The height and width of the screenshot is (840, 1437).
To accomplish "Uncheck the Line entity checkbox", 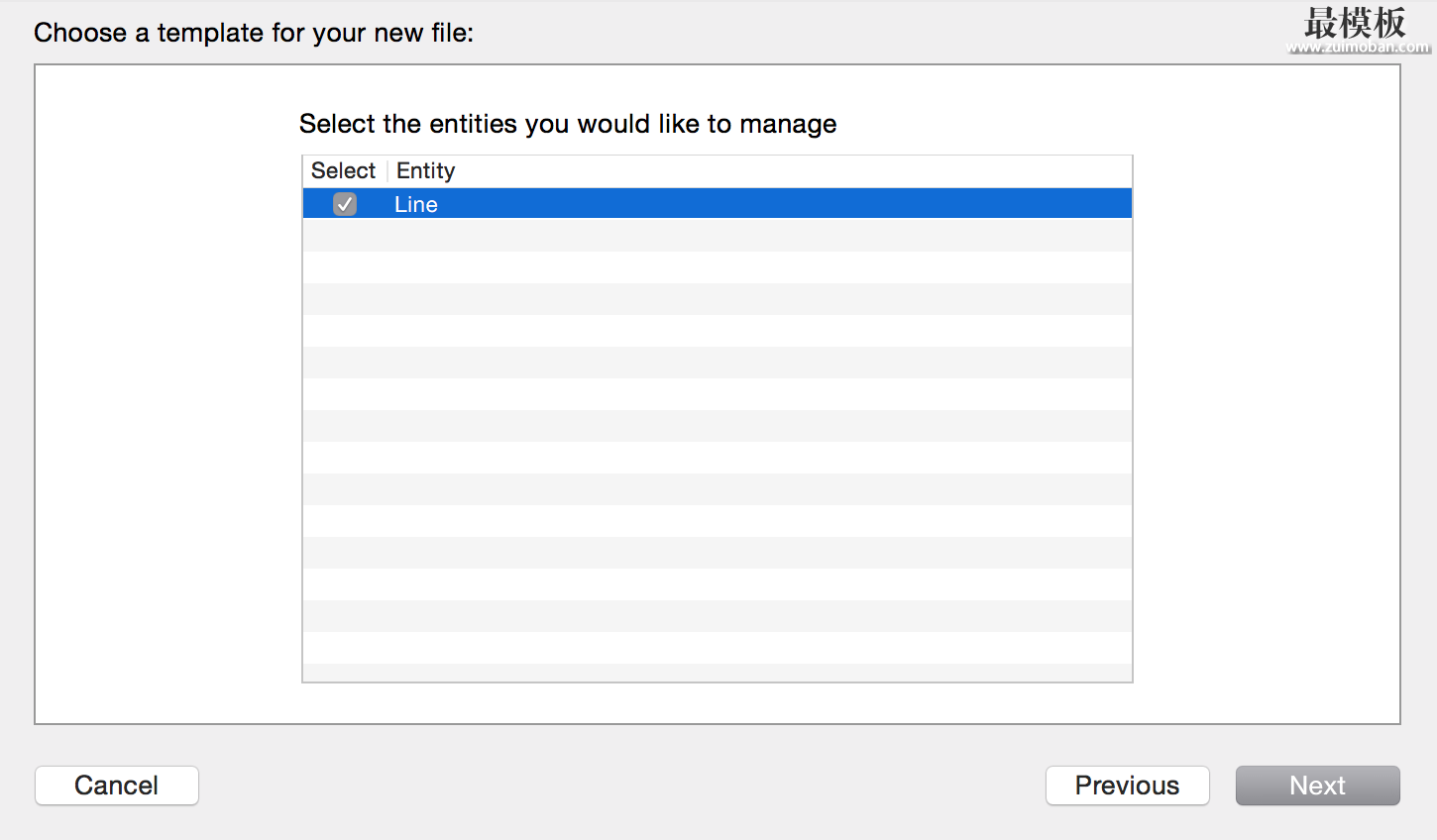I will (x=345, y=204).
